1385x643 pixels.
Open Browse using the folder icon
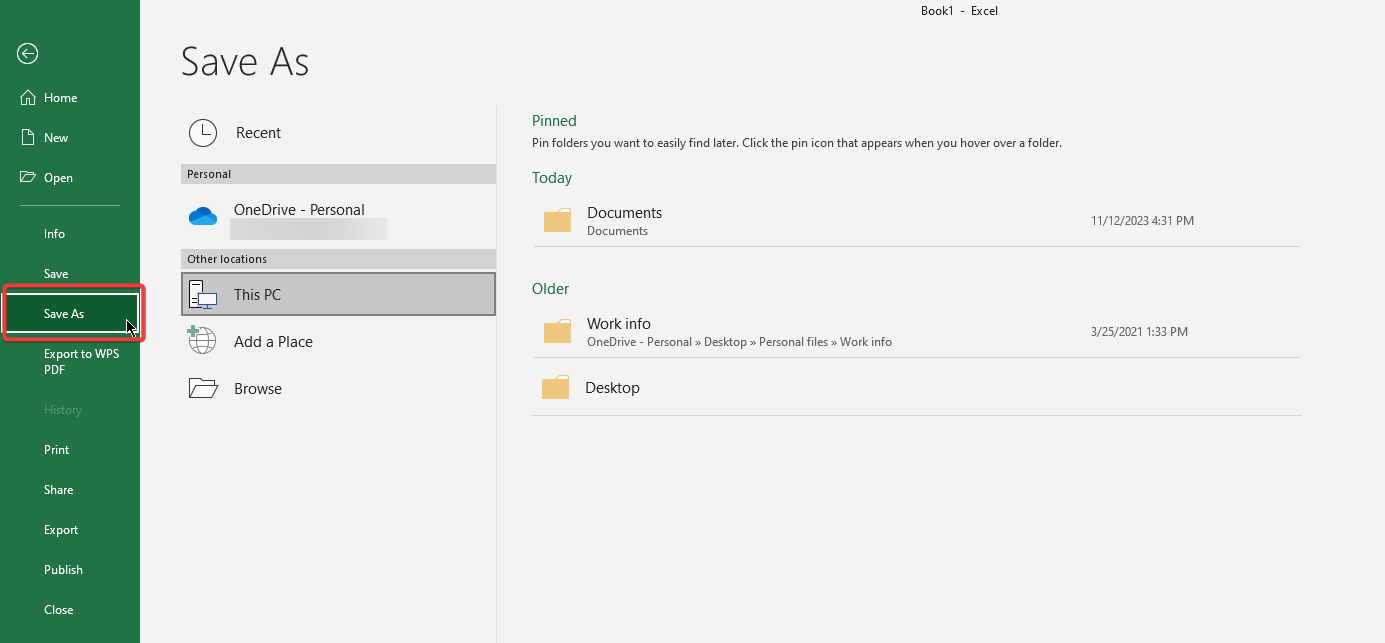pos(201,388)
